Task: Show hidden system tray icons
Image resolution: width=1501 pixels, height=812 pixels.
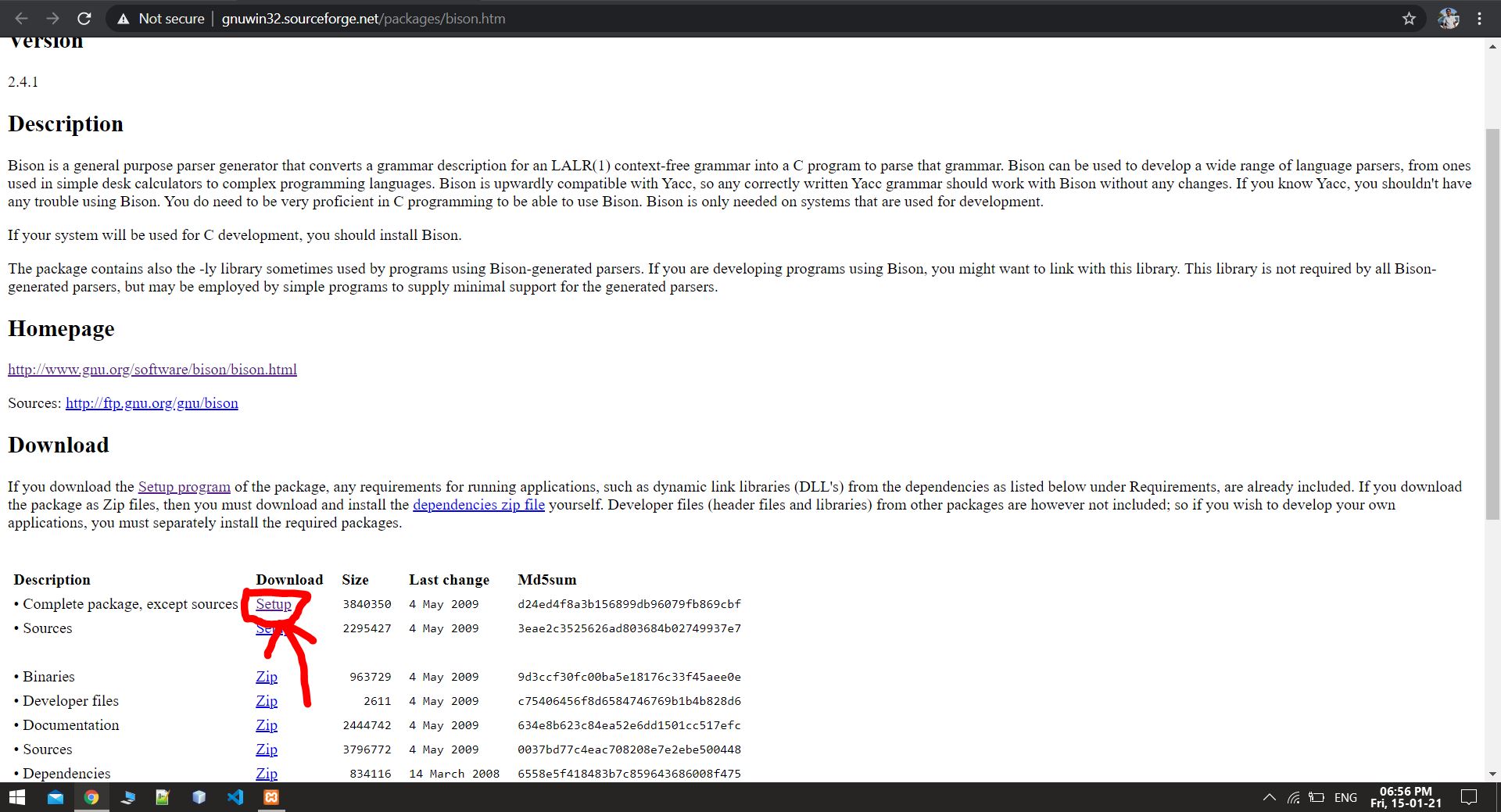Action: coord(1269,797)
